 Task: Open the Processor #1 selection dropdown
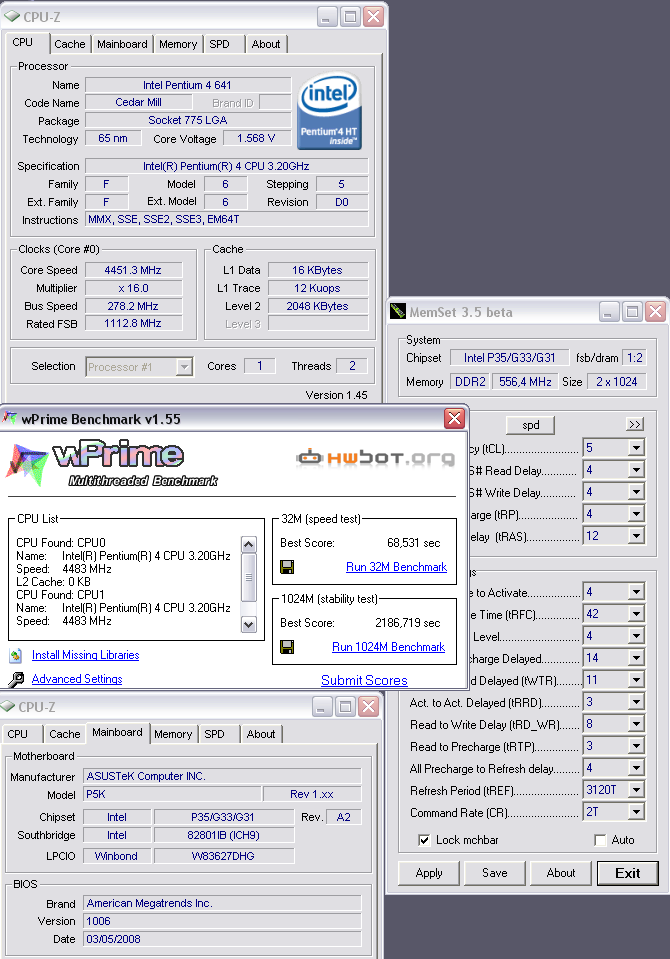tap(184, 366)
